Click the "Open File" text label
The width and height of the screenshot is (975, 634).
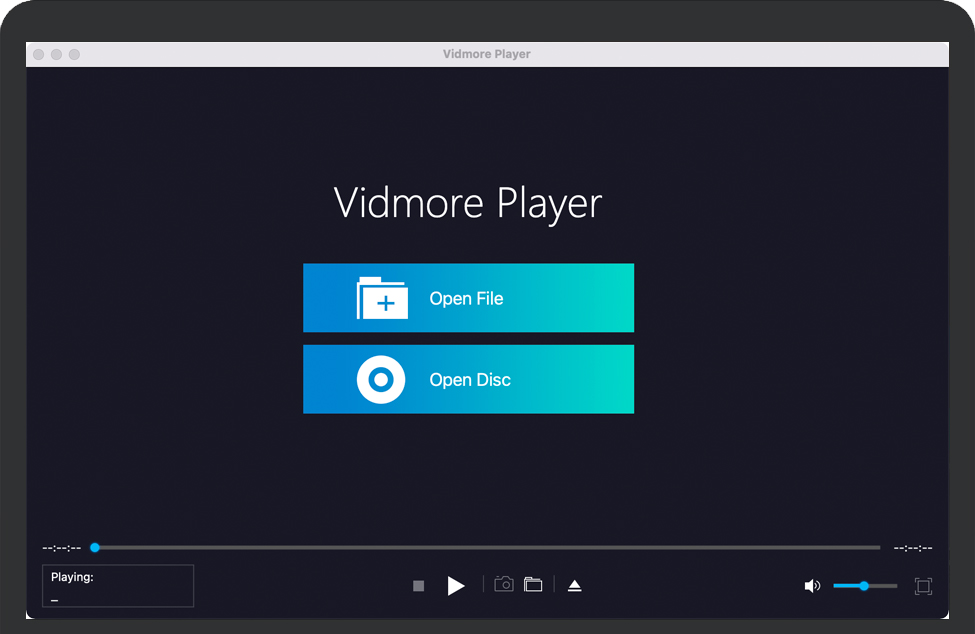click(466, 299)
